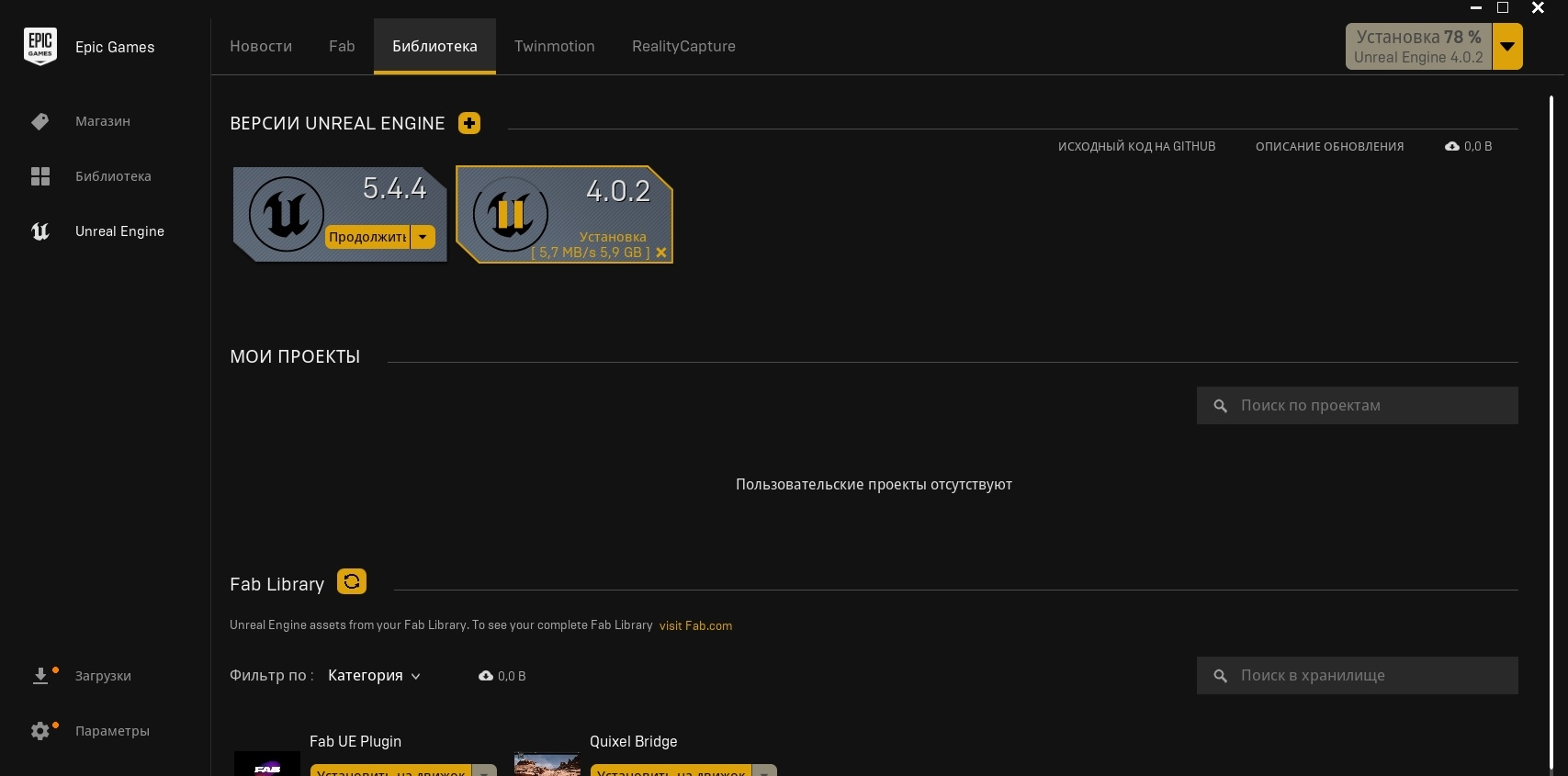1568x776 pixels.
Task: Refresh the Fab Library with sync icon
Action: click(352, 581)
